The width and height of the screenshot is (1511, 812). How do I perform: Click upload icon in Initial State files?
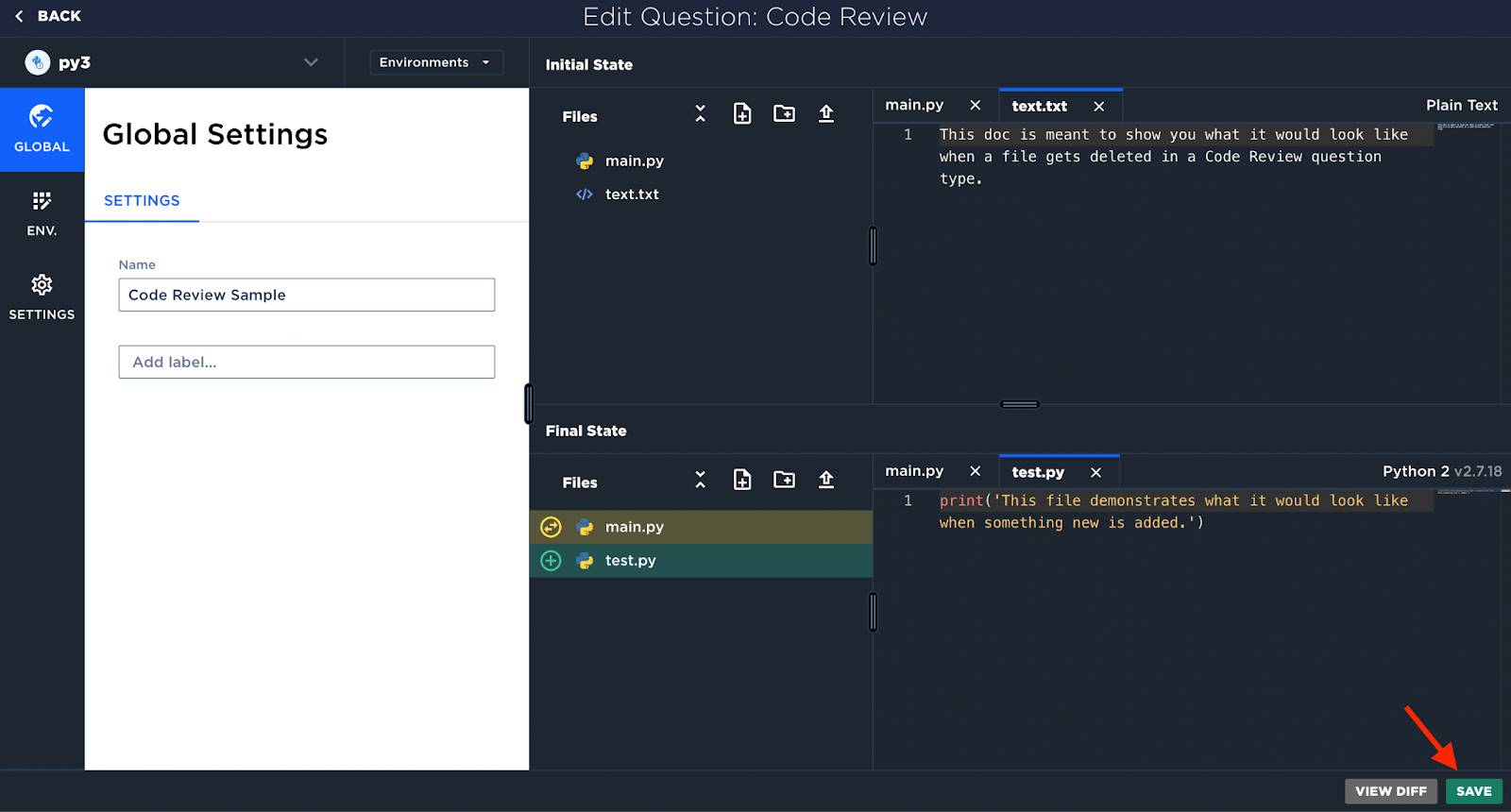pyautogui.click(x=826, y=114)
